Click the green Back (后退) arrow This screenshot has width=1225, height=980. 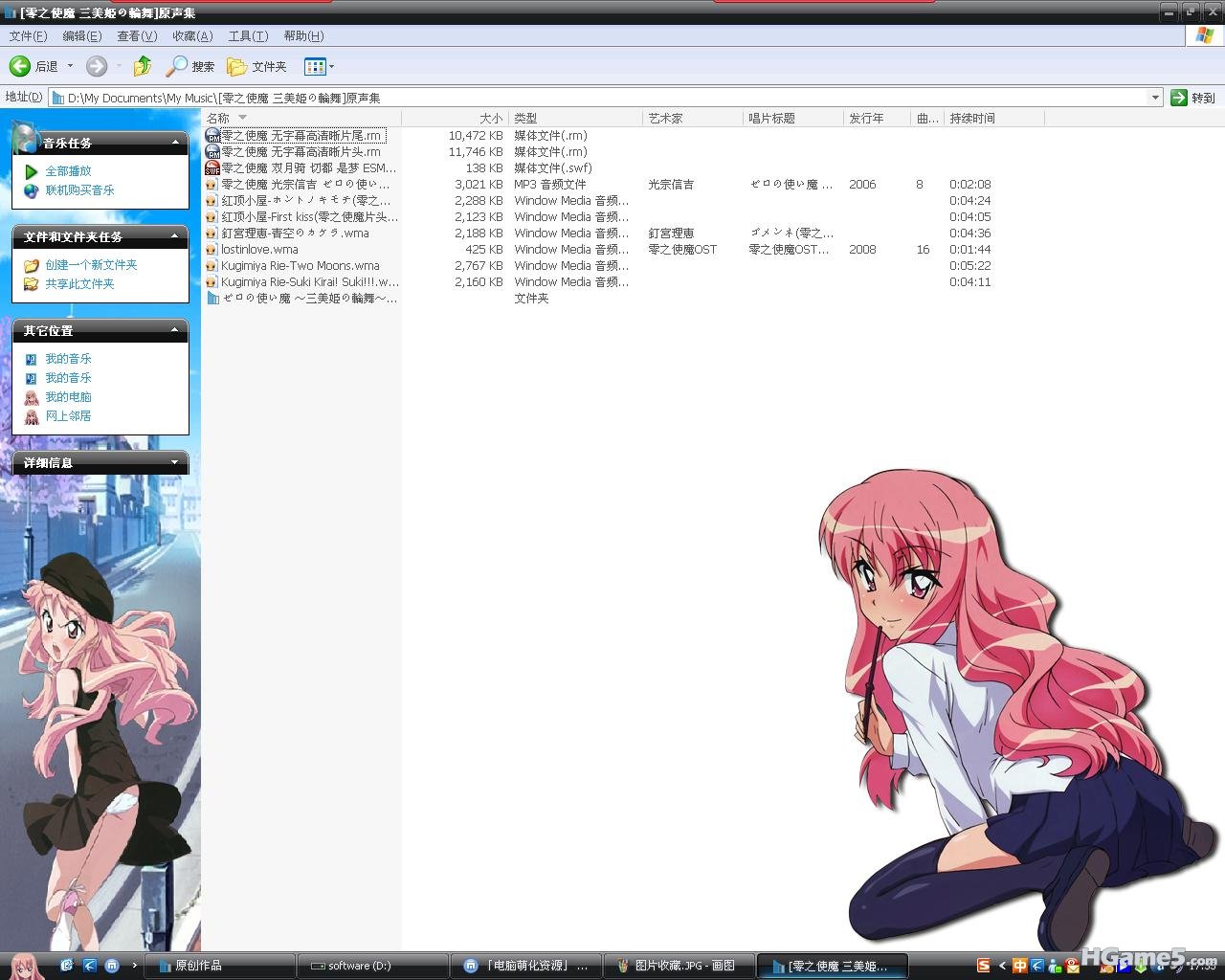[20, 66]
